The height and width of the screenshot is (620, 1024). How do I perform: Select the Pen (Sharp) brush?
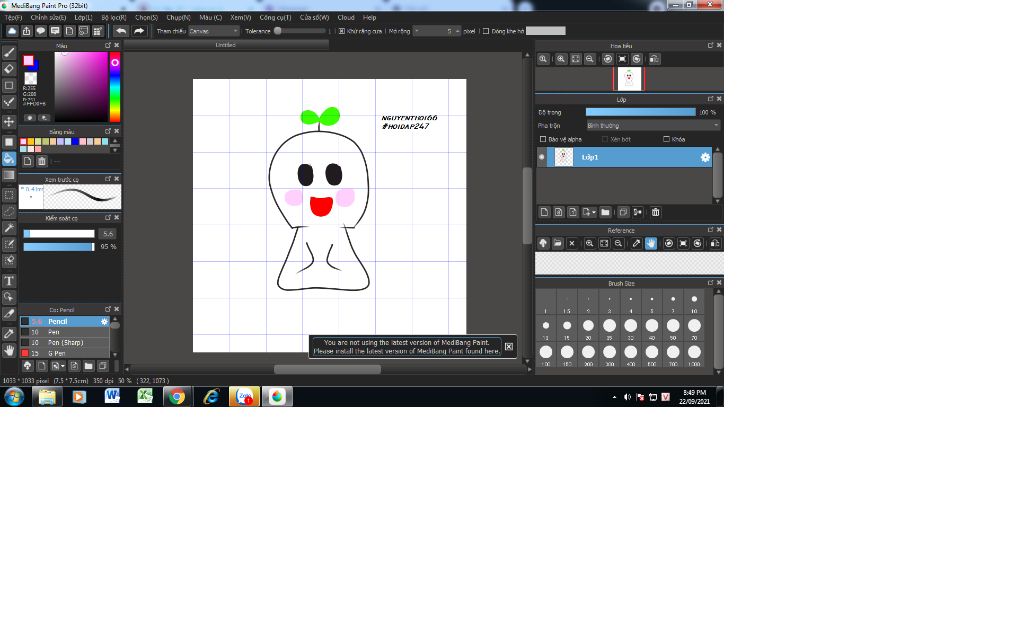tap(64, 342)
